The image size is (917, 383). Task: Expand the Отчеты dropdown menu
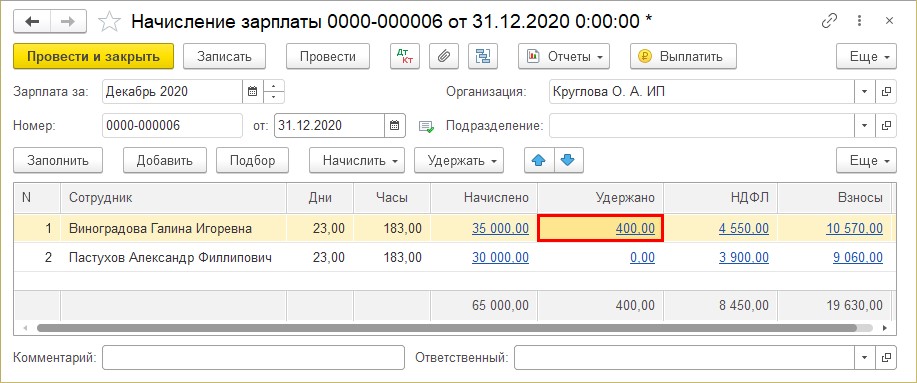point(564,57)
